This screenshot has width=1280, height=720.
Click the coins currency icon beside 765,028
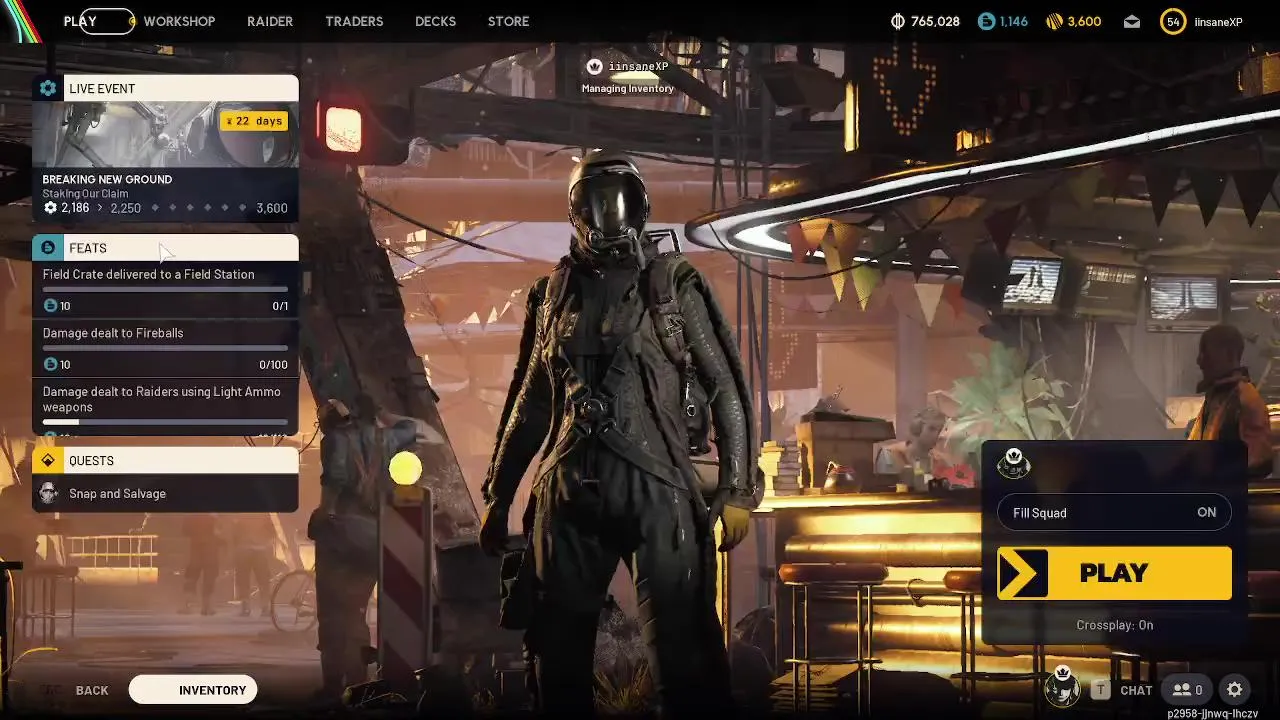pyautogui.click(x=897, y=21)
